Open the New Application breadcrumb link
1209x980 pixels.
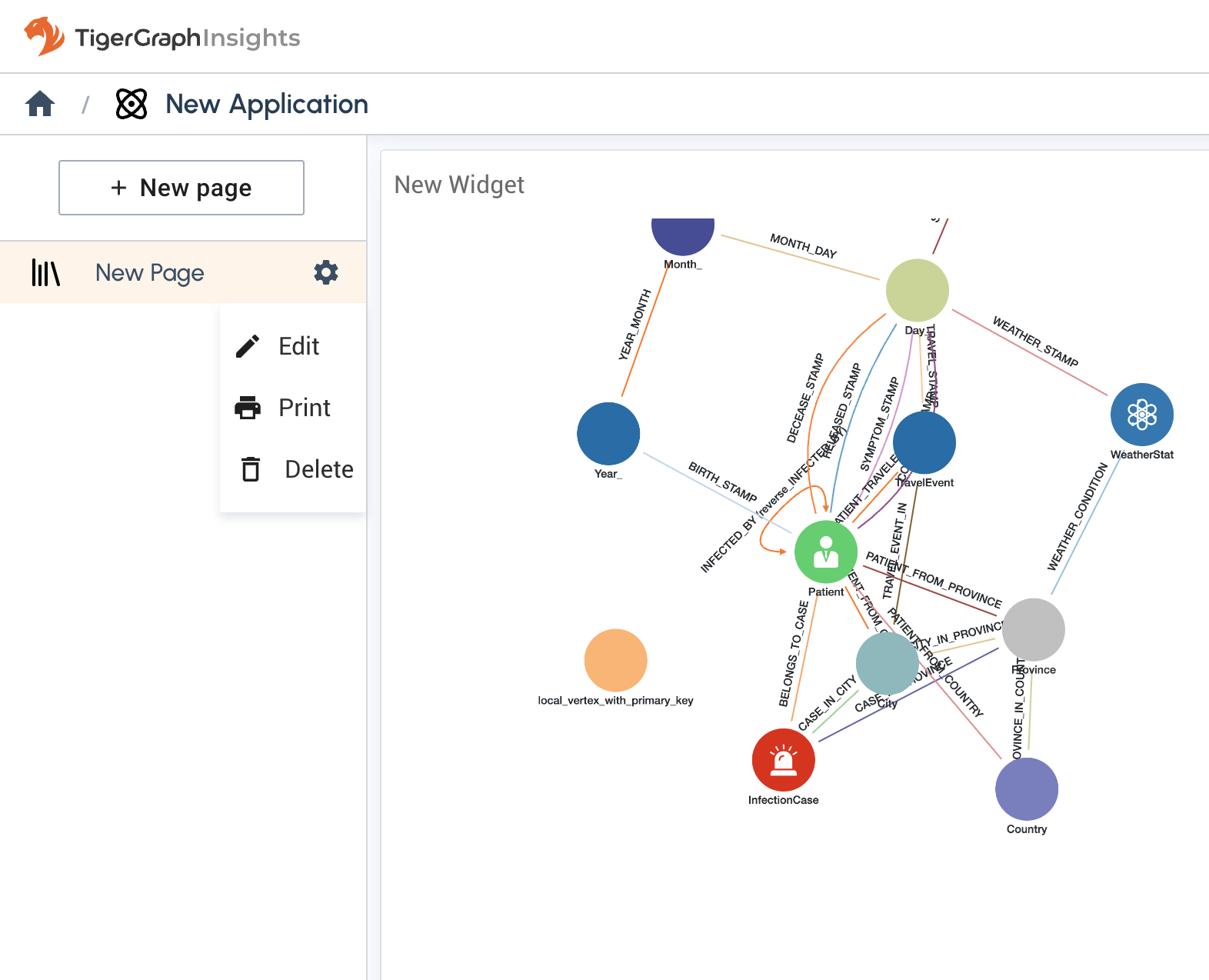point(266,104)
